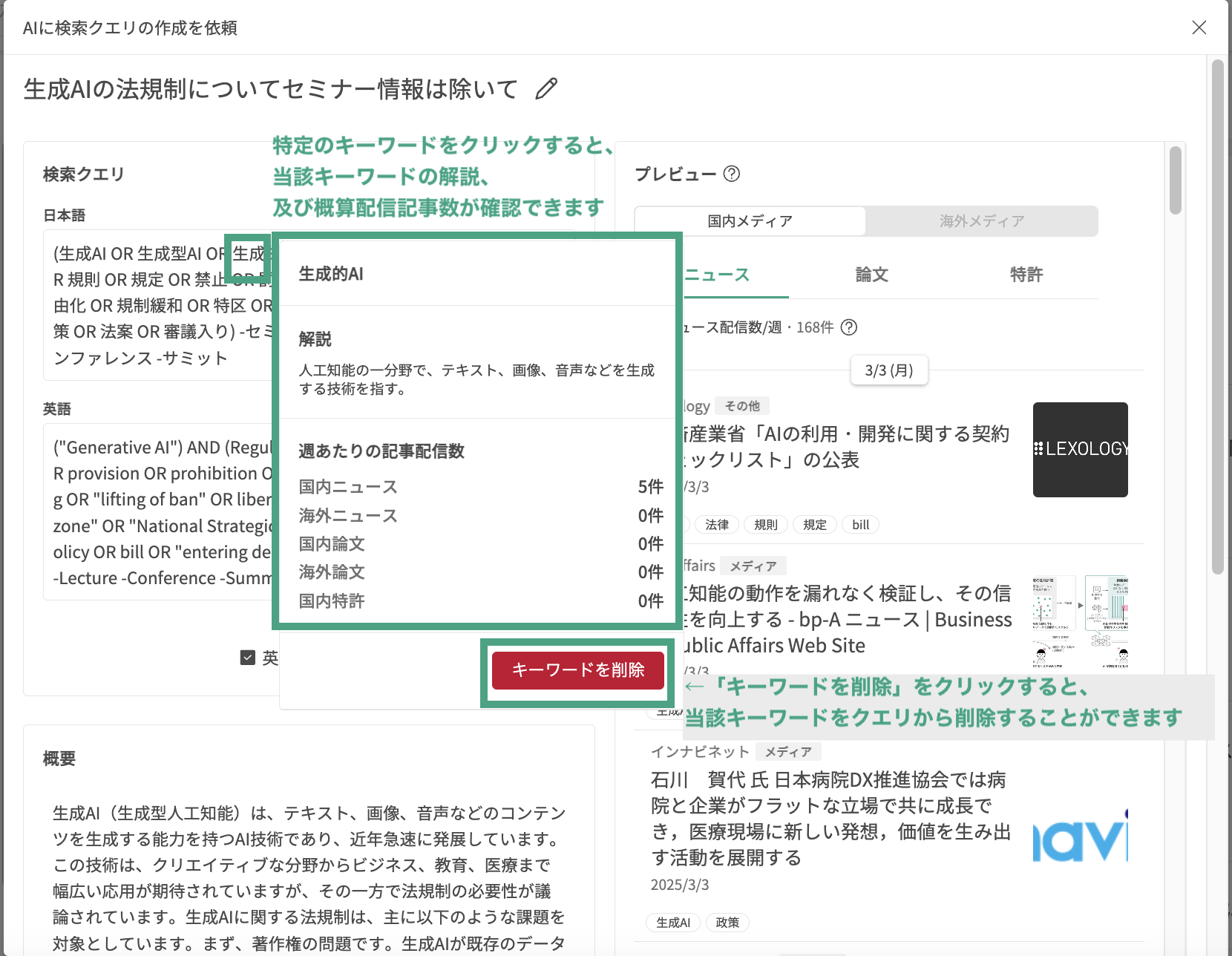Click the dialog's outer vertical scrollbar
Screen dimensions: 1232x956
click(1217, 319)
